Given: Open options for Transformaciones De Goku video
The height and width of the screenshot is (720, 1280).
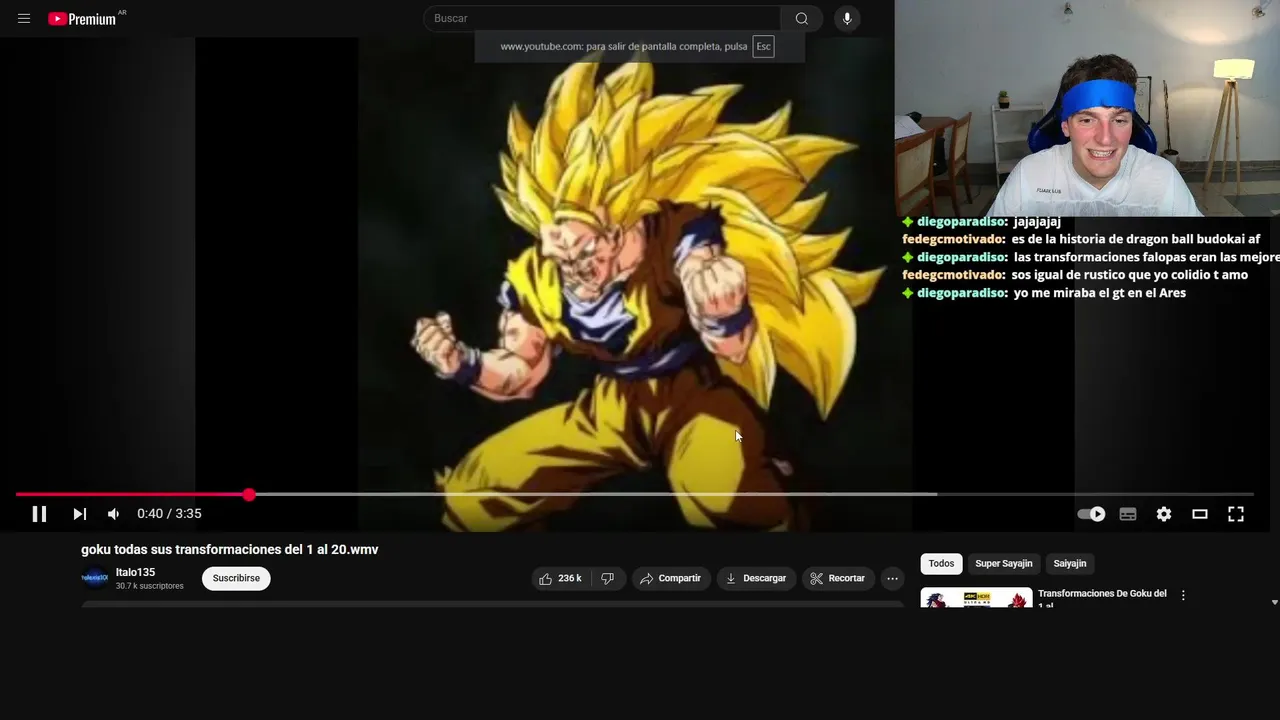Looking at the screenshot, I should click(x=1183, y=595).
